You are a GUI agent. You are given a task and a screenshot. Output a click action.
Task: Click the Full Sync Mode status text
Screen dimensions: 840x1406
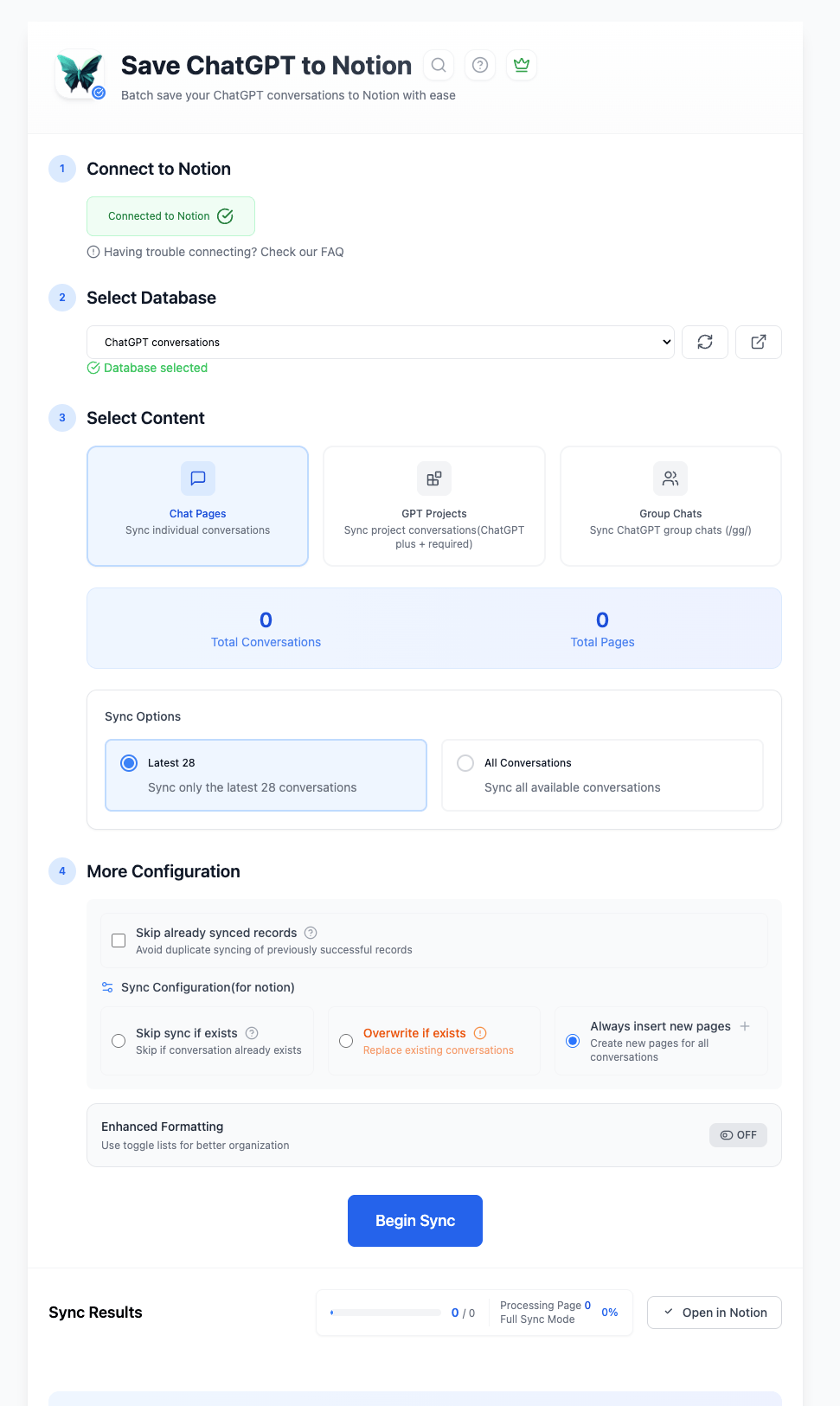[x=537, y=1319]
